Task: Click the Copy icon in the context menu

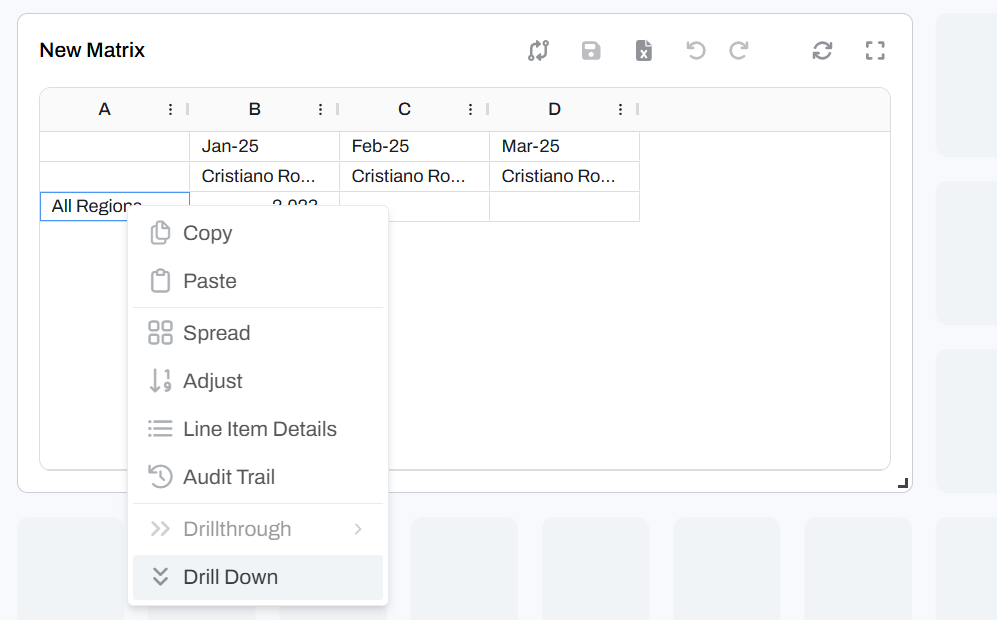Action: coord(160,232)
